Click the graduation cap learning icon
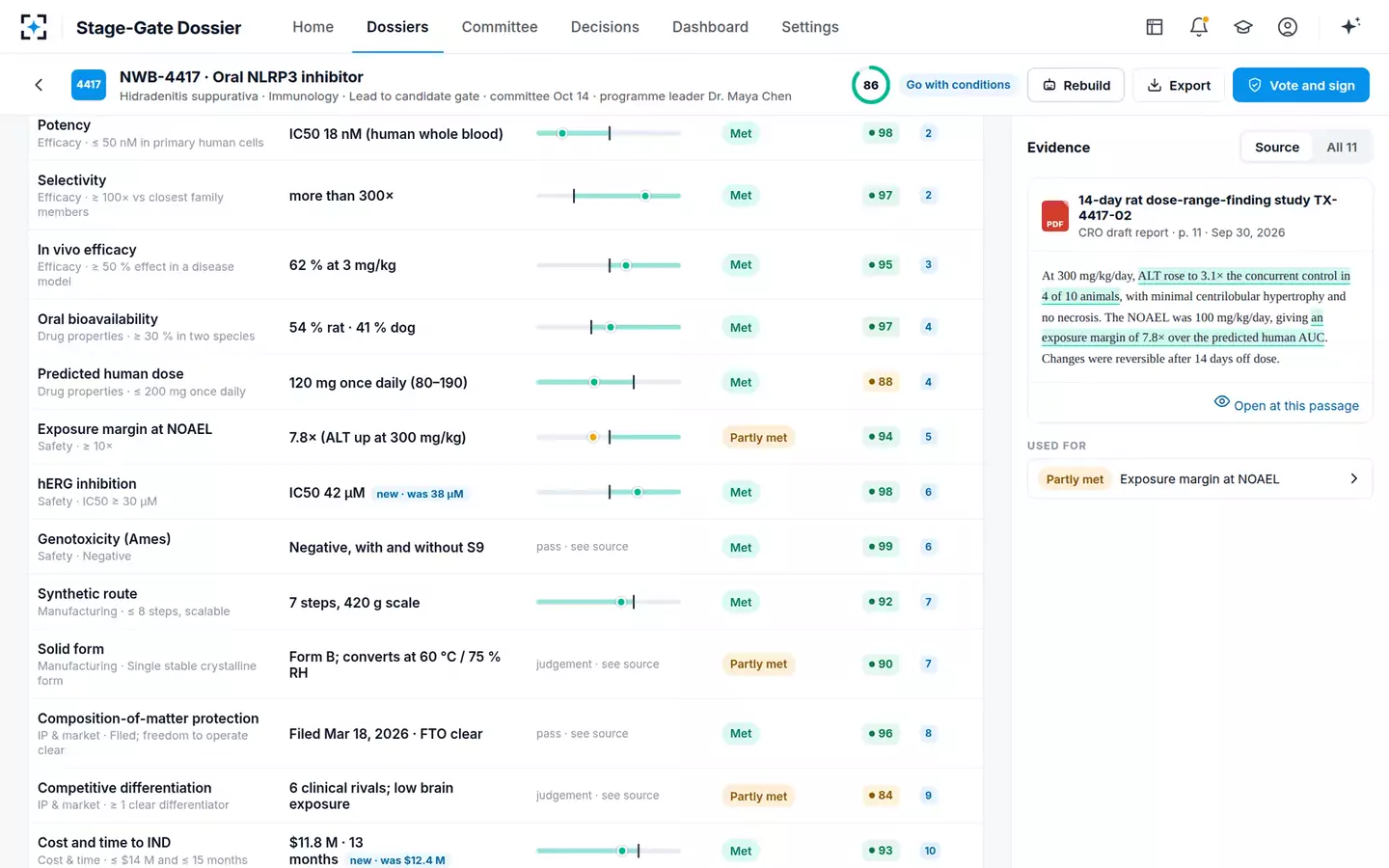The width and height of the screenshot is (1389, 868). tap(1243, 27)
